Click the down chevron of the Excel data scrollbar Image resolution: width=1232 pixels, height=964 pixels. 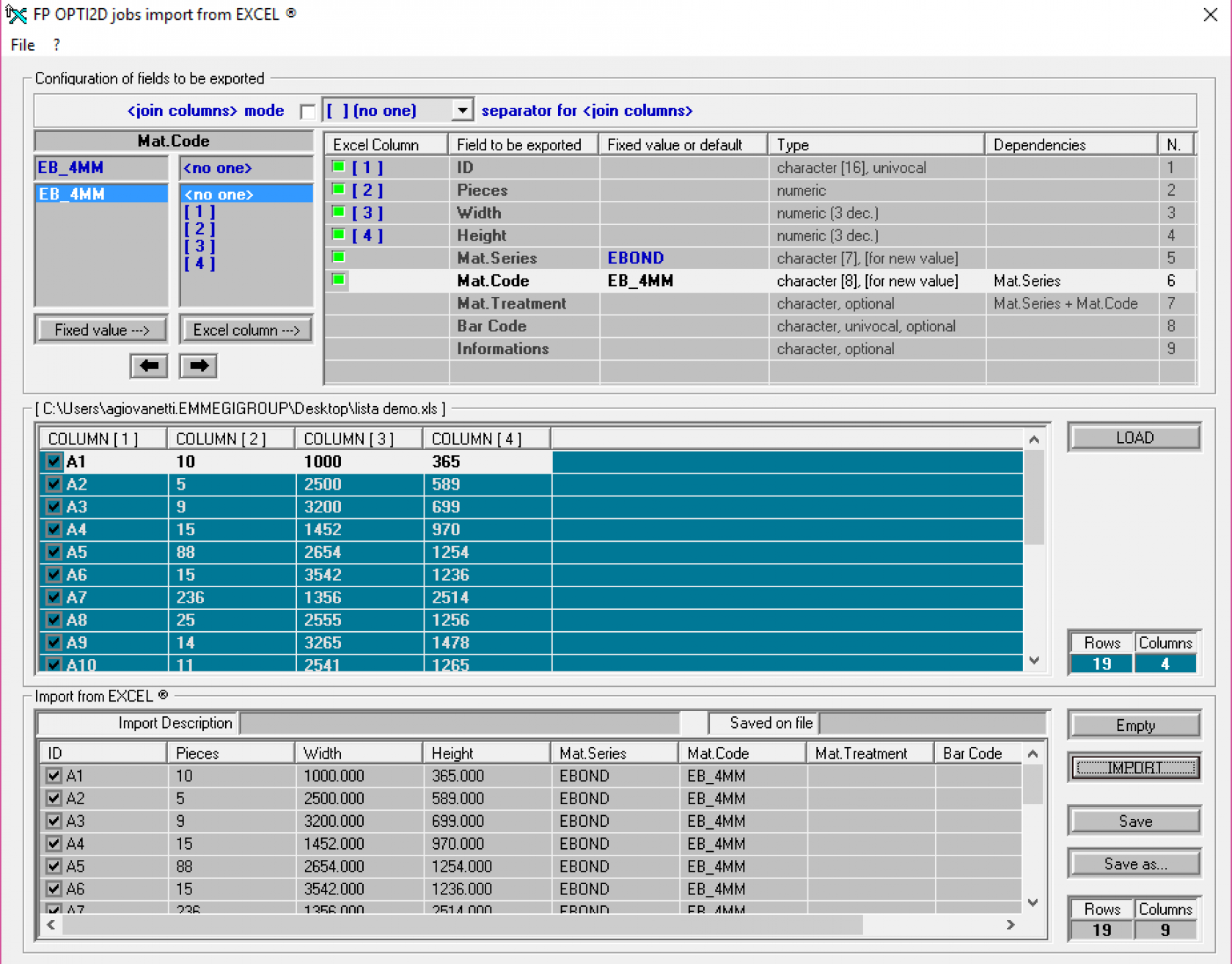(x=1034, y=661)
